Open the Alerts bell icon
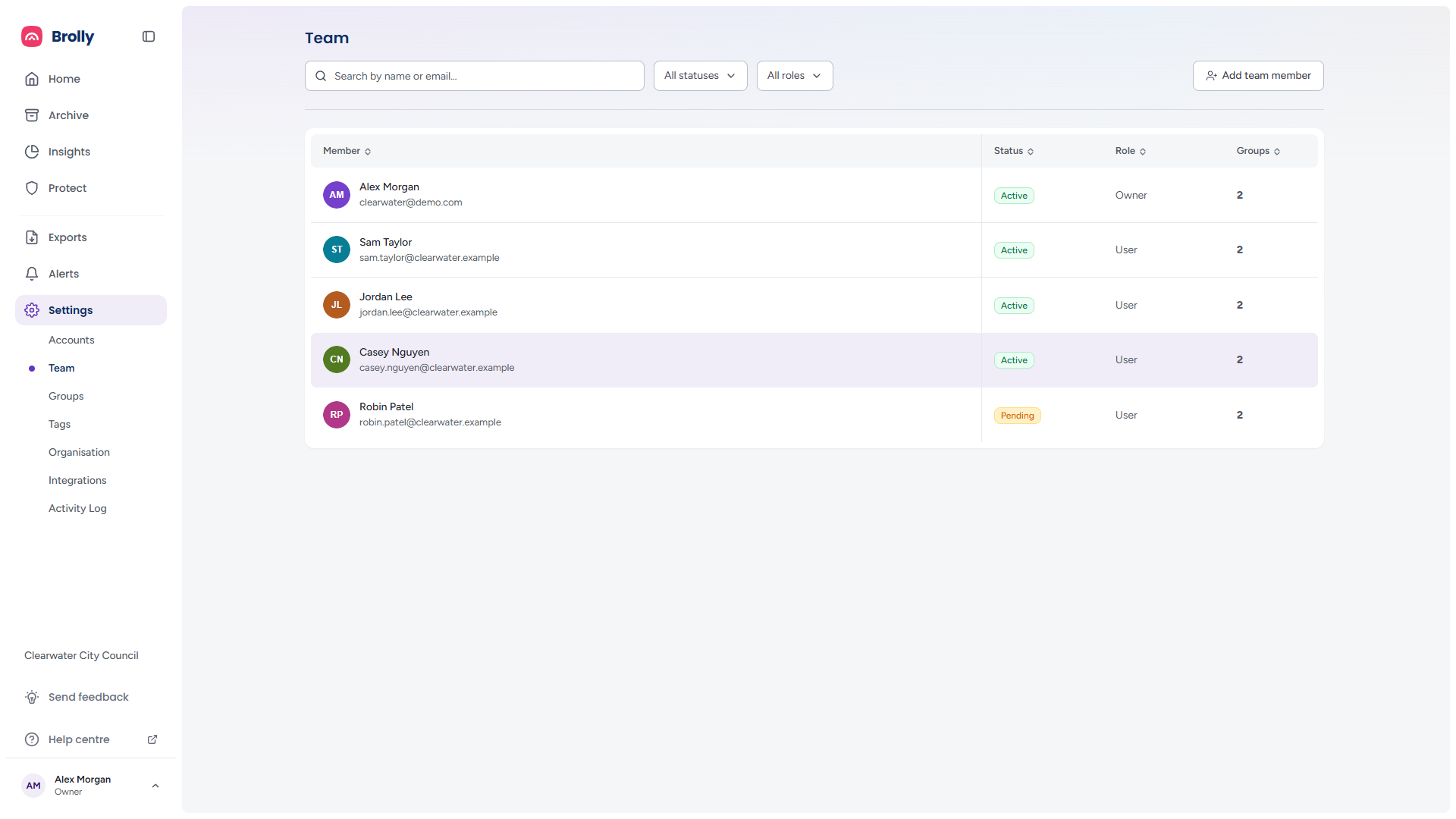This screenshot has height=819, width=1456. [x=32, y=274]
